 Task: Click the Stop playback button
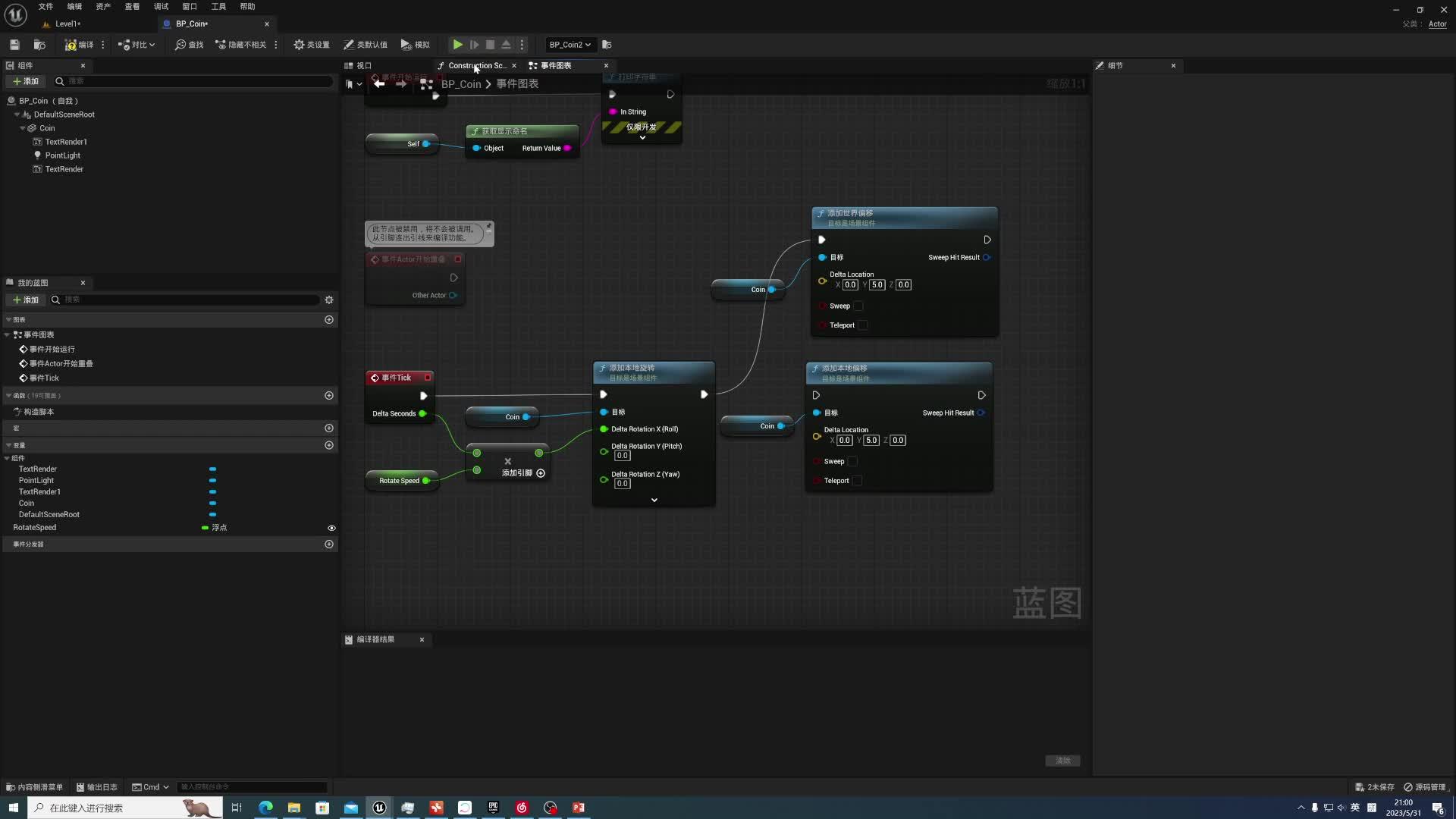490,45
